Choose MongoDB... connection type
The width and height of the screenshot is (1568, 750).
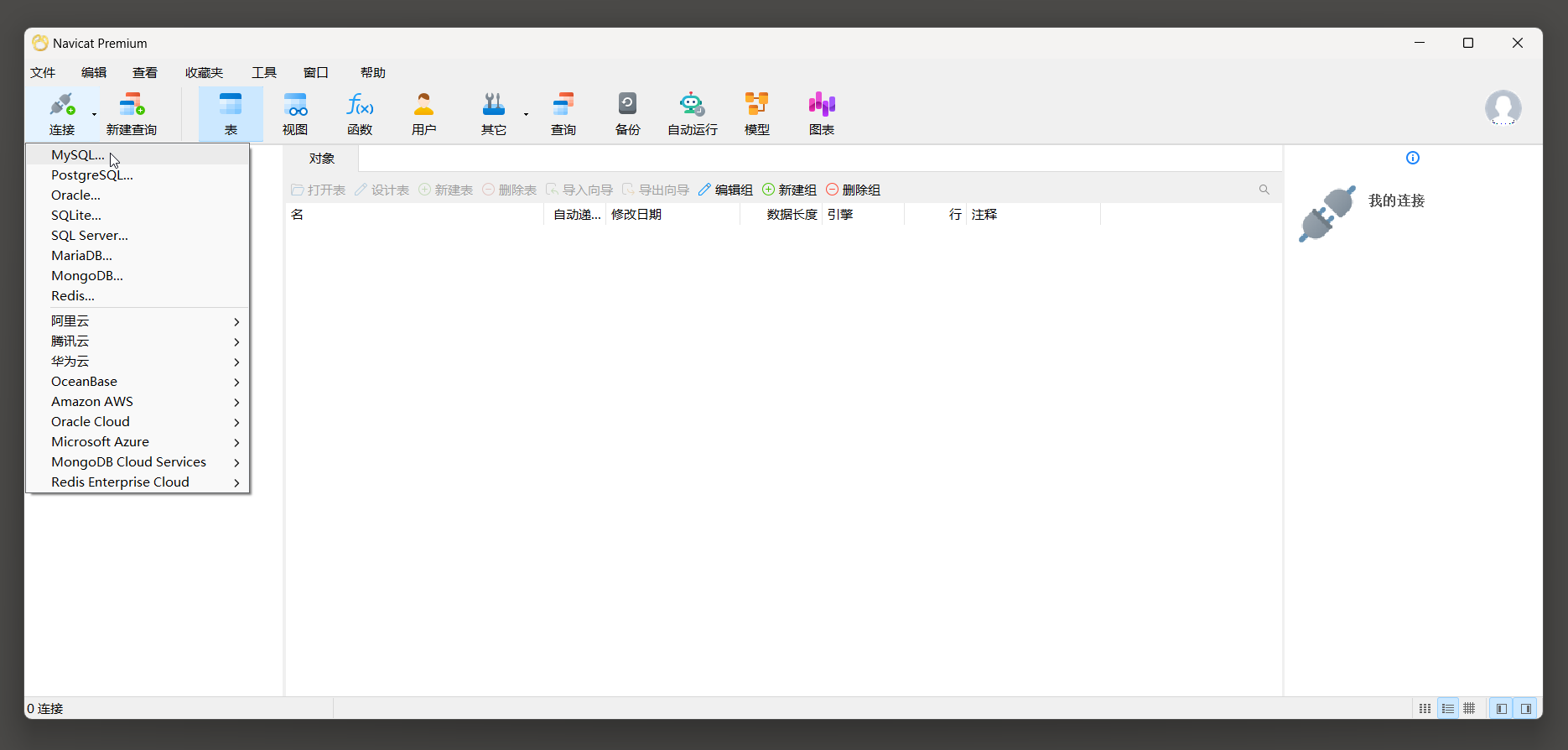(138, 275)
